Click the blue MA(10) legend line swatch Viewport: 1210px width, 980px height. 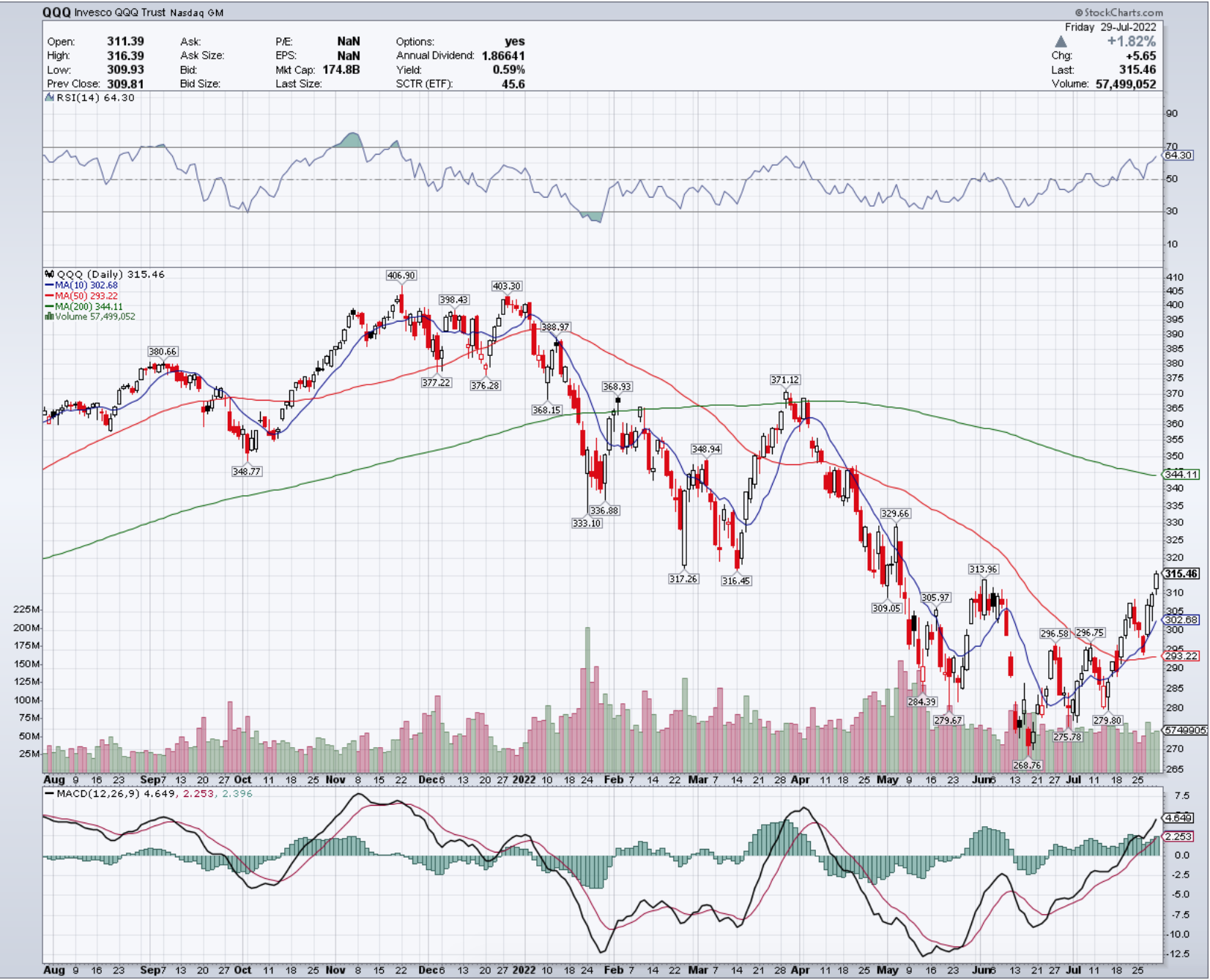49,286
